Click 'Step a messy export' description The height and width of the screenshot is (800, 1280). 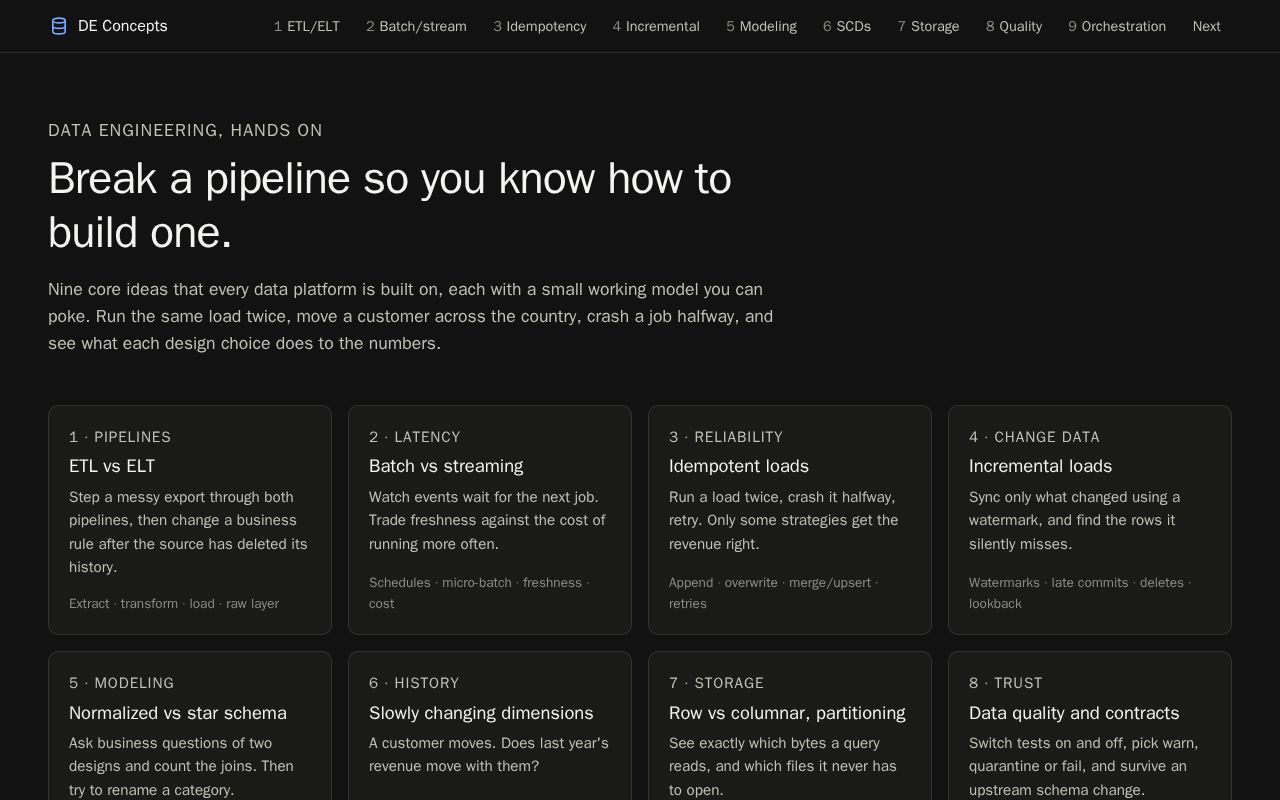coord(188,532)
